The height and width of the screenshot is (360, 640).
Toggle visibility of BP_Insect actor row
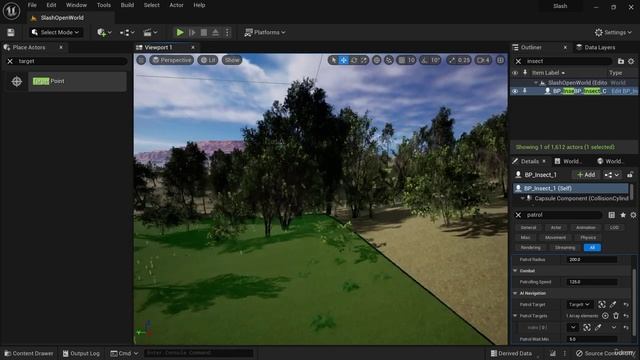click(x=515, y=91)
